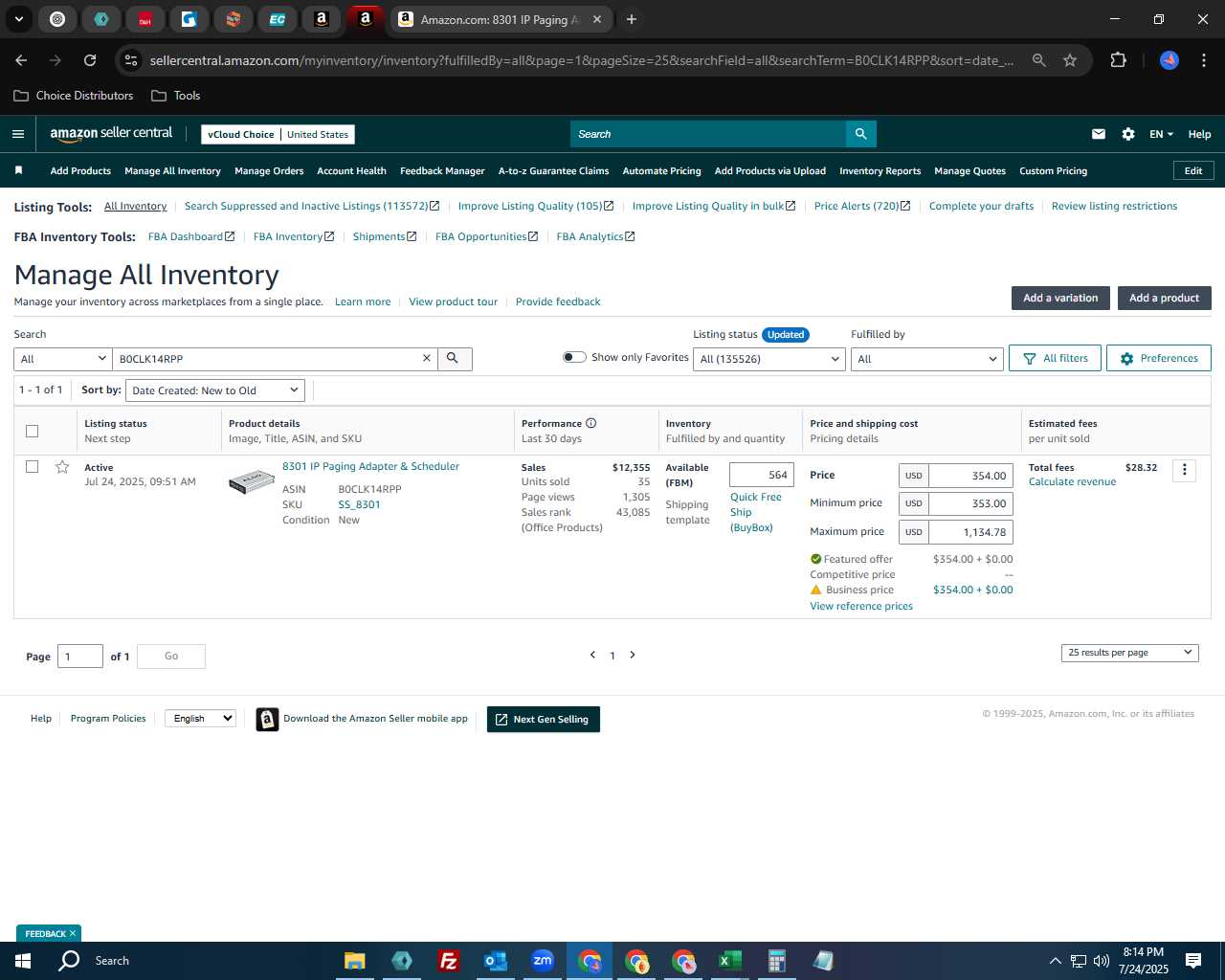
Task: Close the FEEDBACK tab
Action: point(73,933)
